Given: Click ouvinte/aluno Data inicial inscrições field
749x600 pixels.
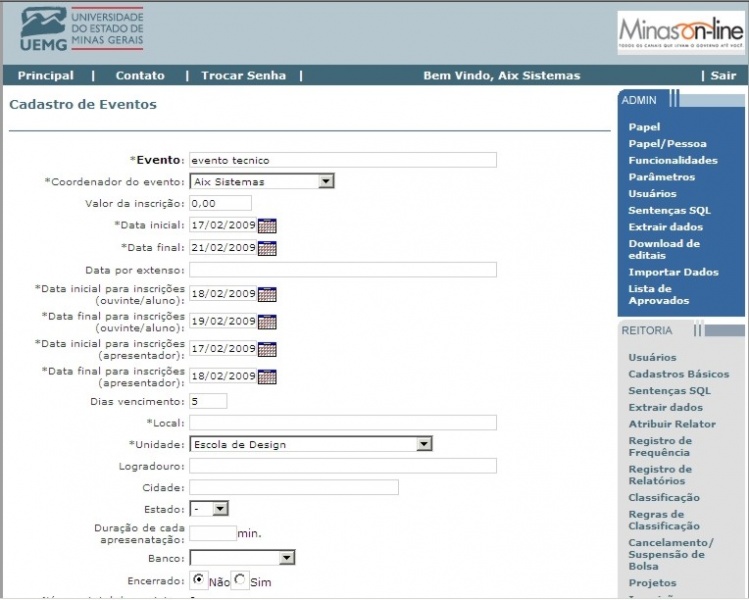Looking at the screenshot, I should tap(223, 293).
